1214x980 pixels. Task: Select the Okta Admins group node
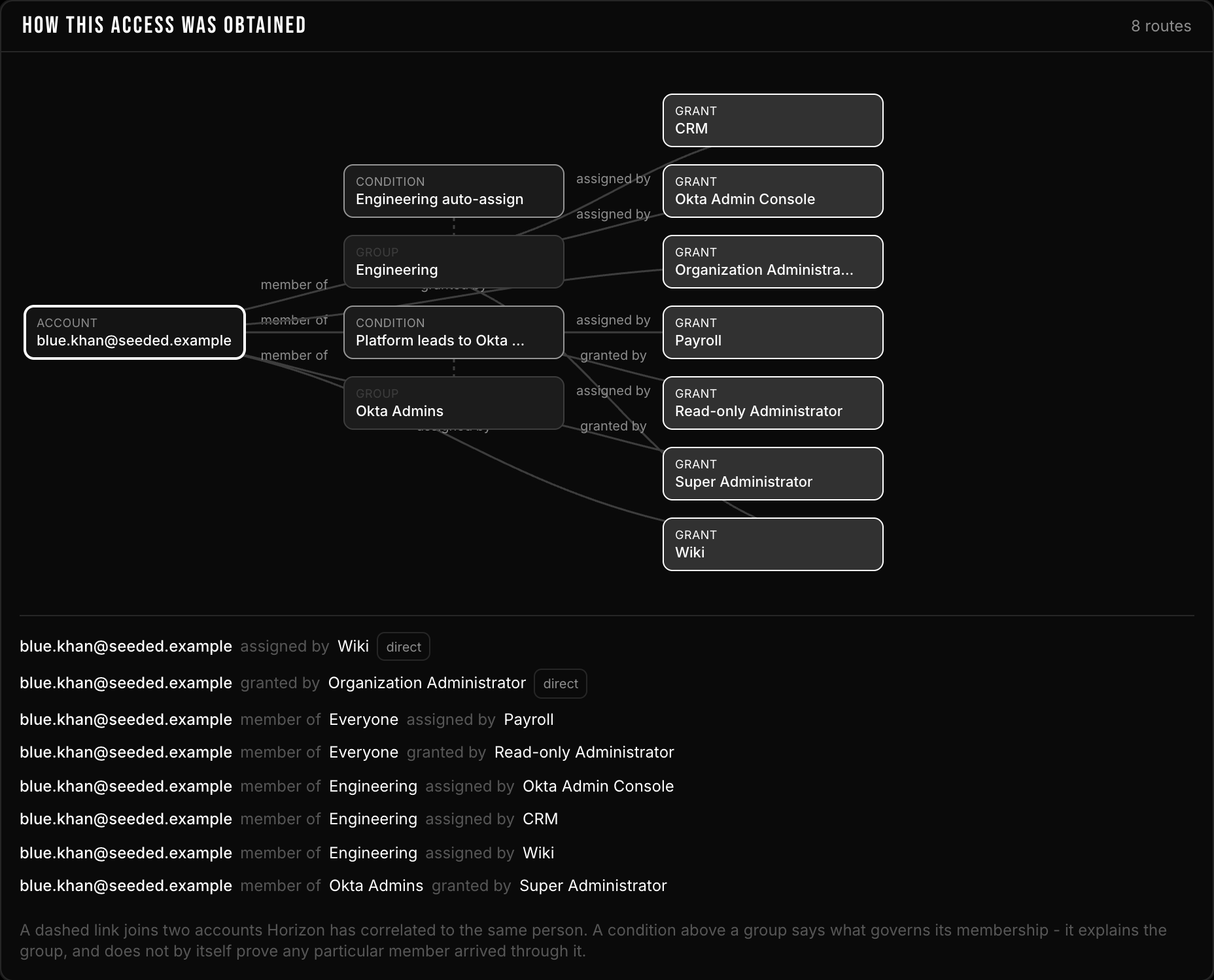(454, 403)
